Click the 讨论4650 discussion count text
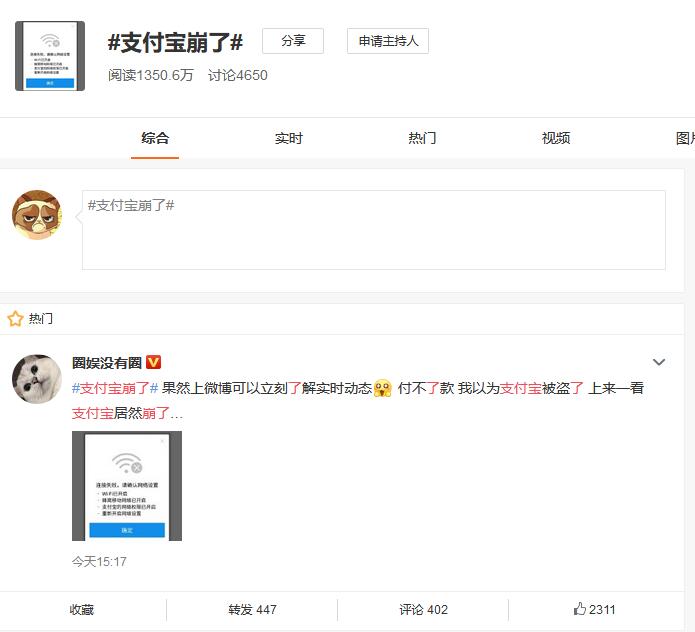 (x=238, y=75)
